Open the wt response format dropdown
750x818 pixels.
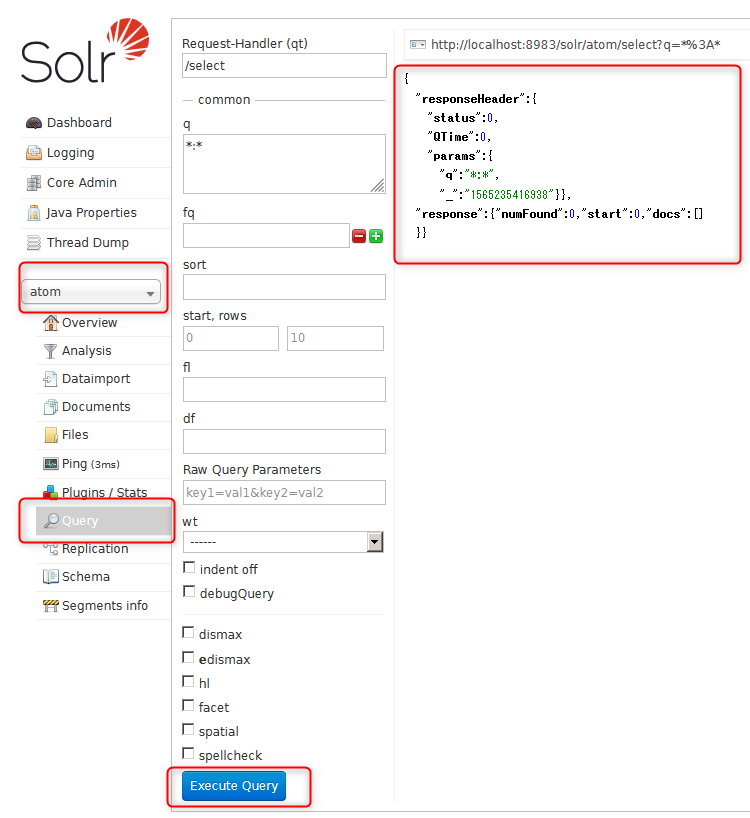[284, 542]
